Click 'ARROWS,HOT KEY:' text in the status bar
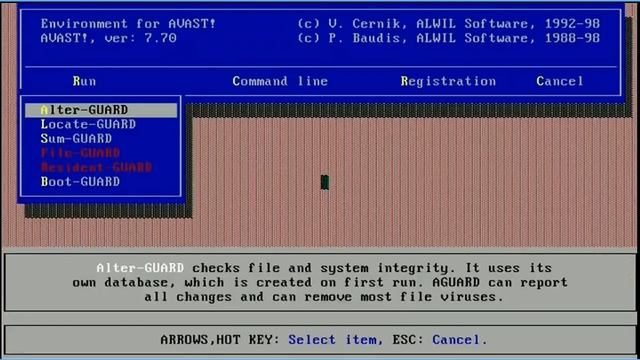640x360 pixels. click(x=220, y=340)
